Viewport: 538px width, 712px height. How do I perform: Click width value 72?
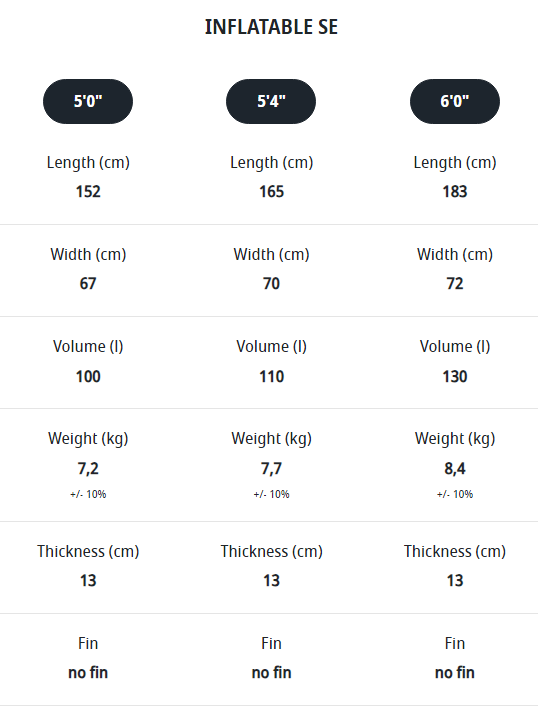click(455, 283)
